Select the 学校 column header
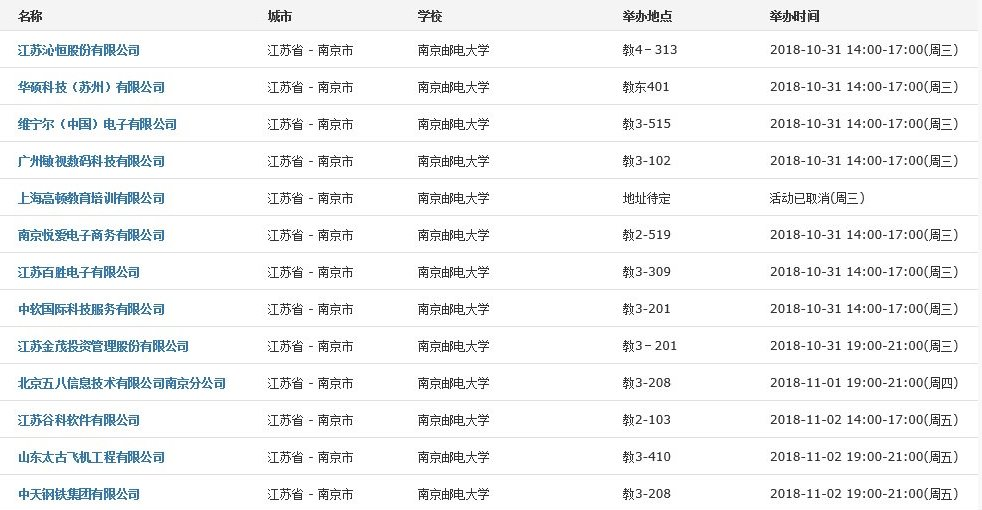Viewport: 982px width, 510px height. pyautogui.click(x=430, y=17)
